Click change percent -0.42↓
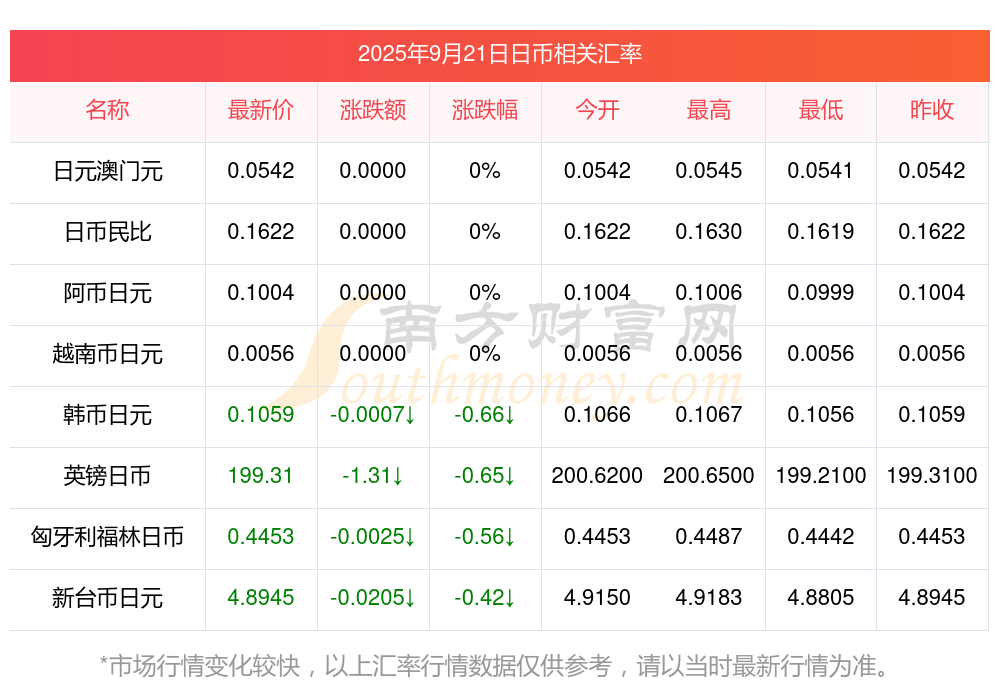The height and width of the screenshot is (698, 1000). pyautogui.click(x=485, y=597)
